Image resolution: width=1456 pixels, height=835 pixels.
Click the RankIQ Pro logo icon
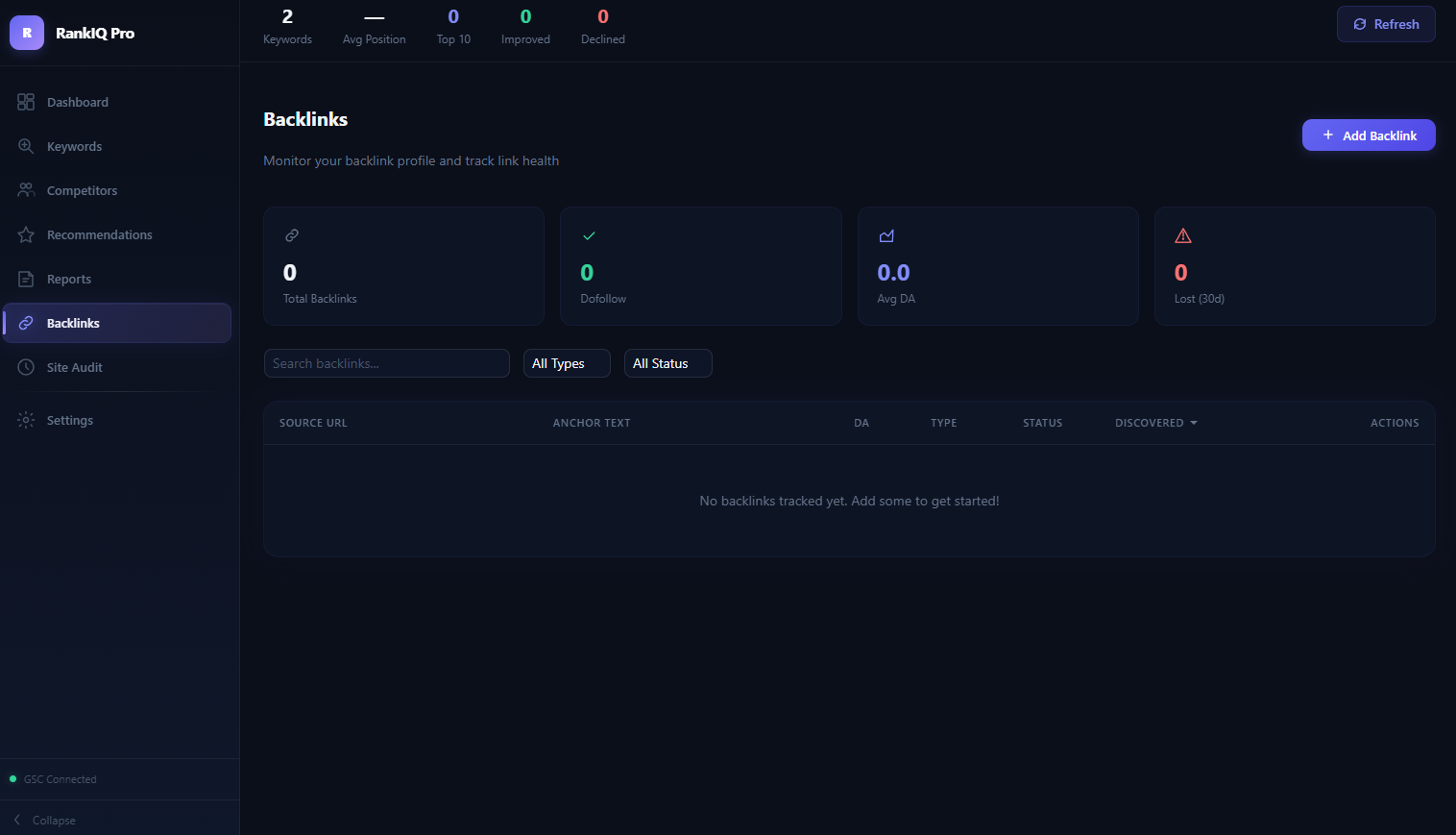pos(27,33)
